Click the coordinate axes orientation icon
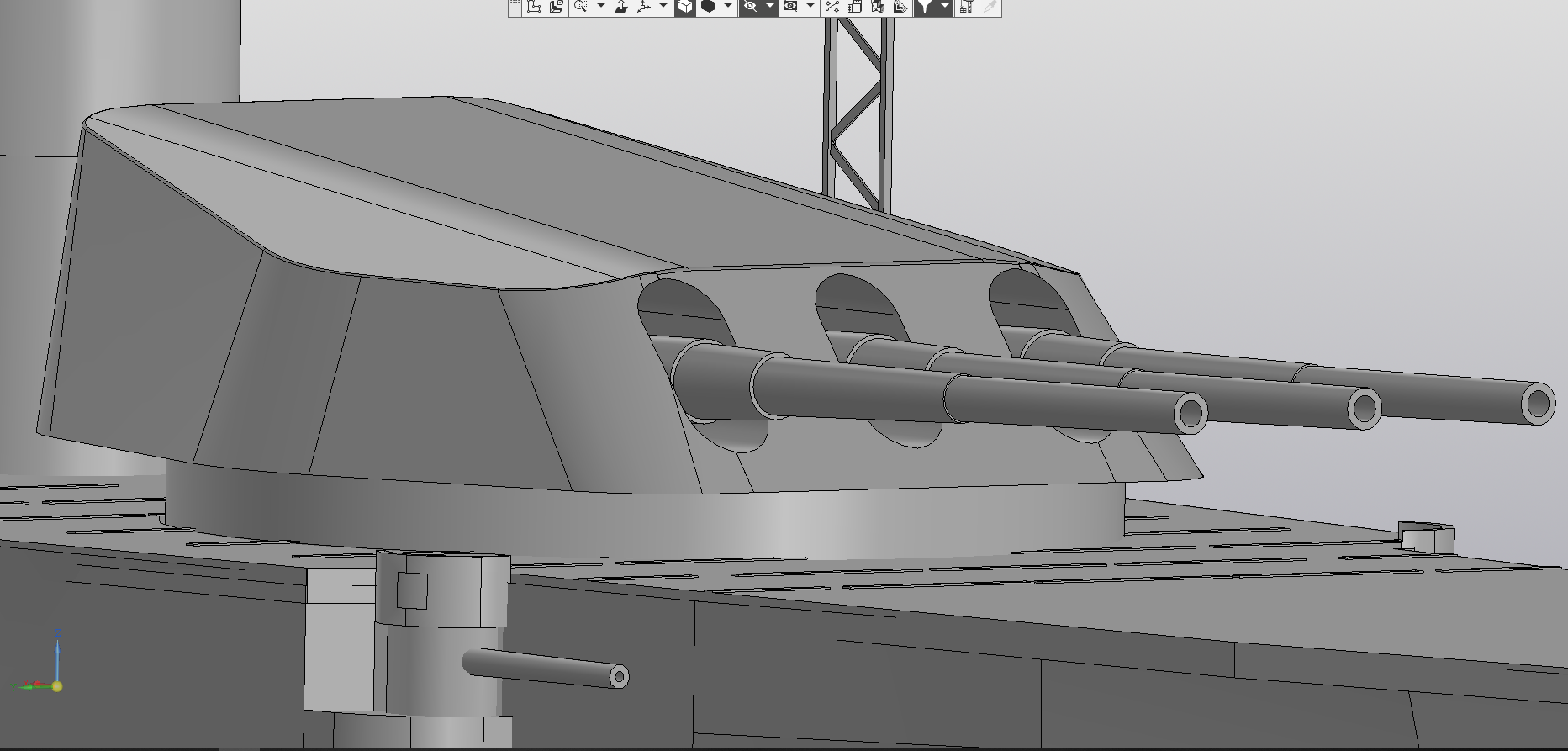 click(644, 7)
